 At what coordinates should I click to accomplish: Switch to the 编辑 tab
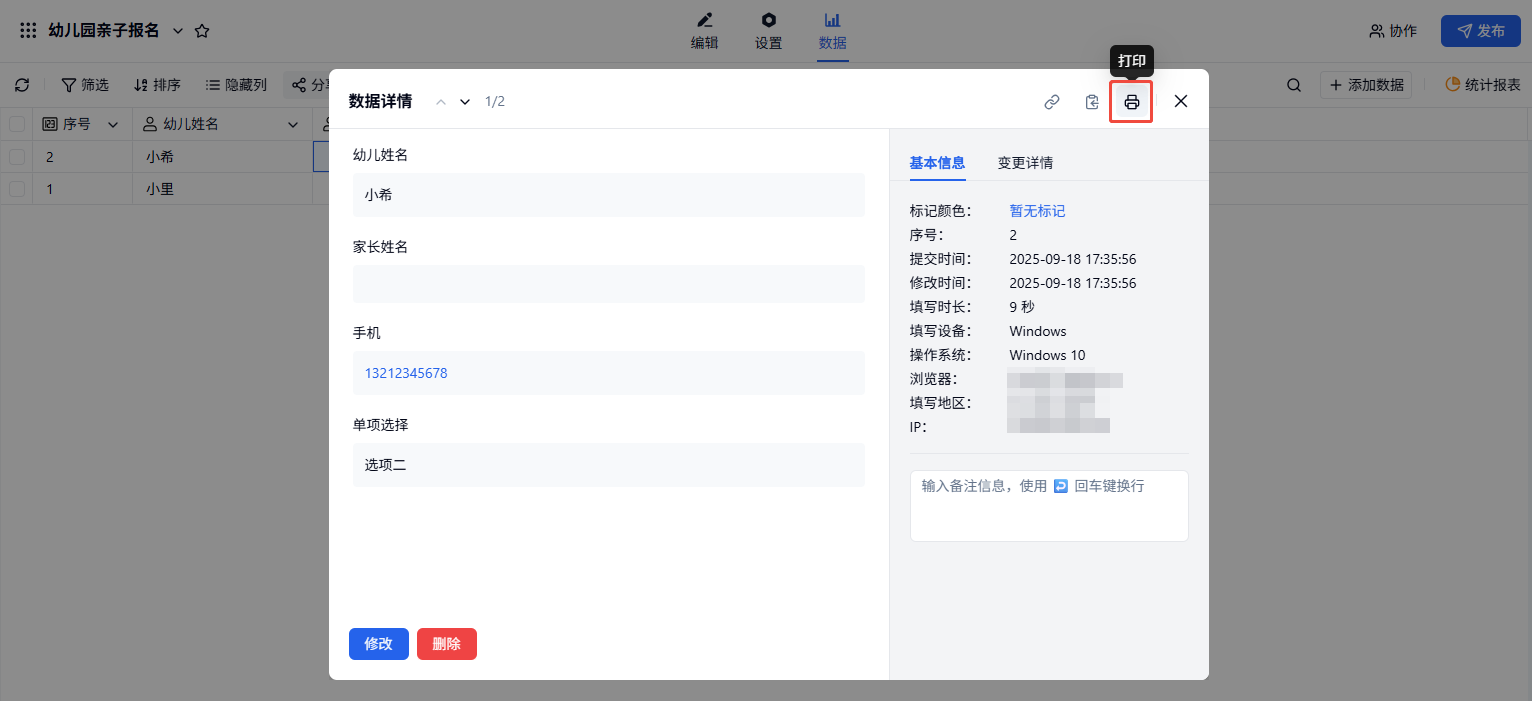(705, 31)
